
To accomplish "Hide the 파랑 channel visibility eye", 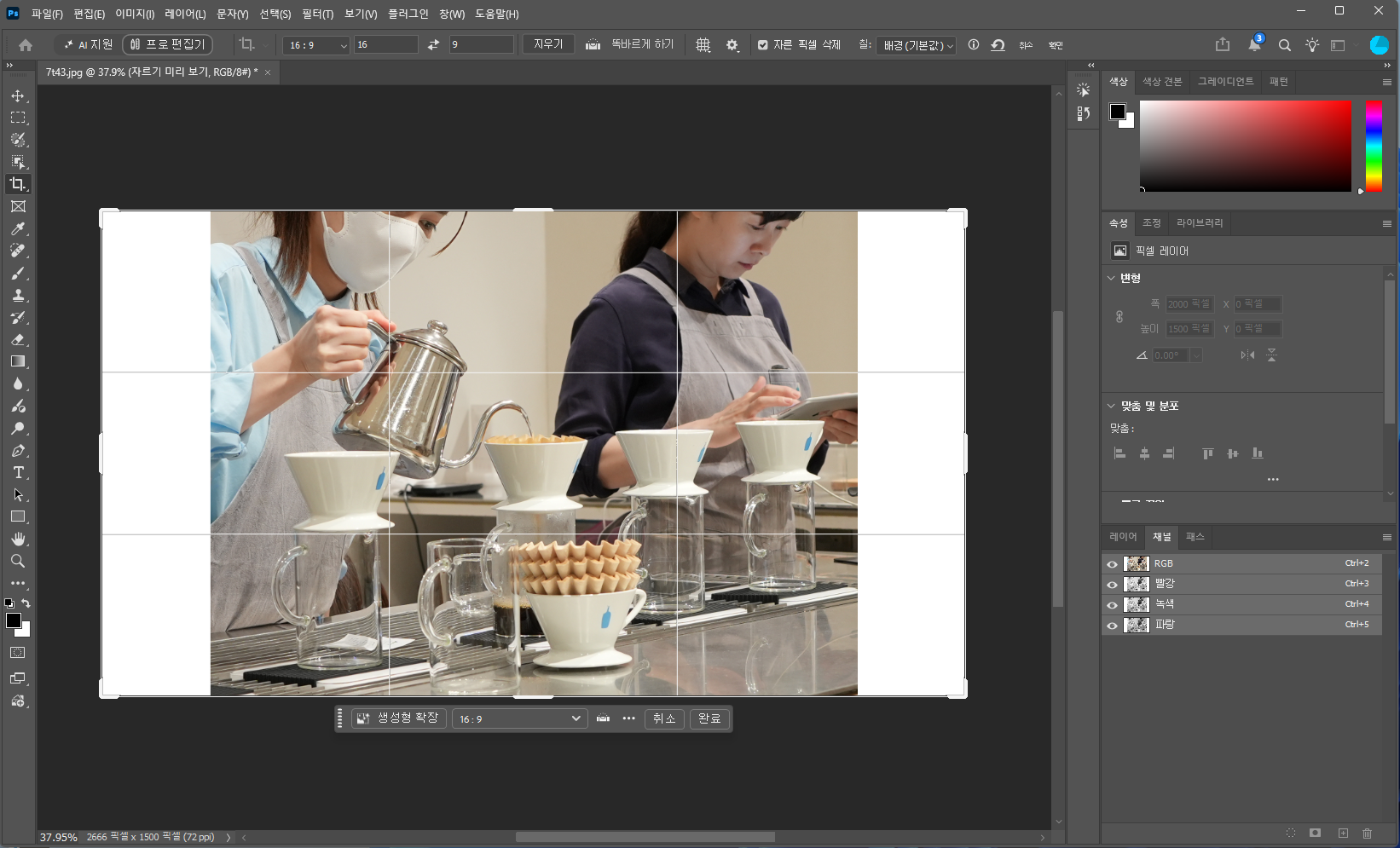I will [x=1112, y=626].
